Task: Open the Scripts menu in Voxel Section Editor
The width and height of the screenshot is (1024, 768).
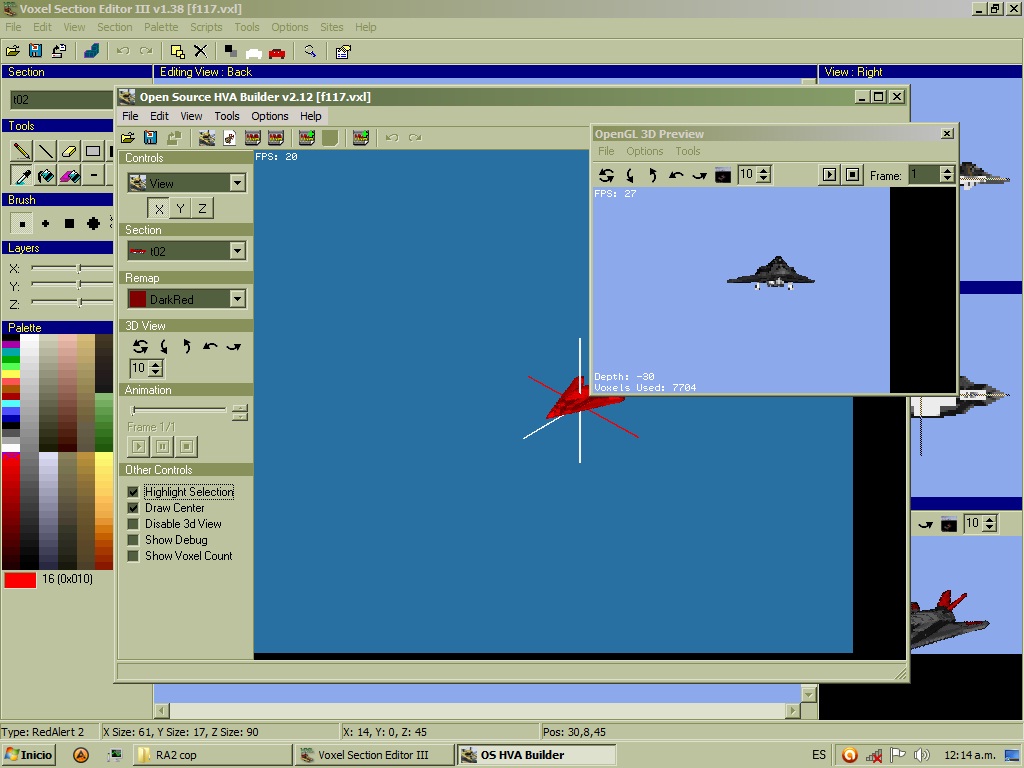Action: pos(206,27)
